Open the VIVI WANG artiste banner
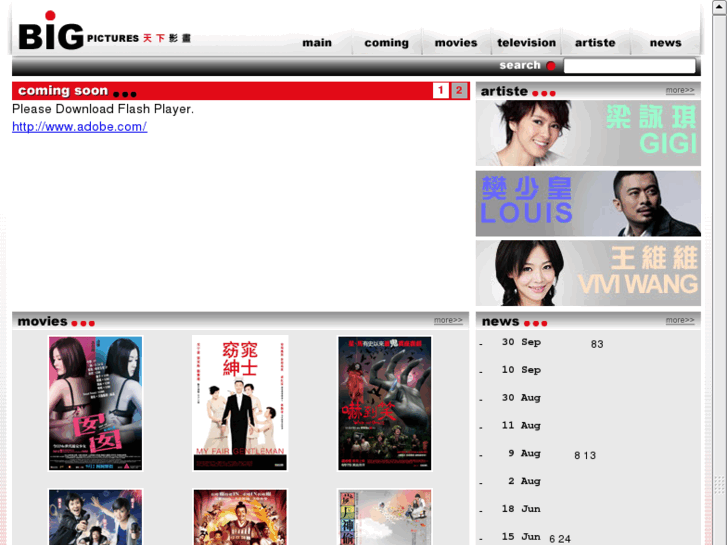727x545 pixels. (588, 273)
